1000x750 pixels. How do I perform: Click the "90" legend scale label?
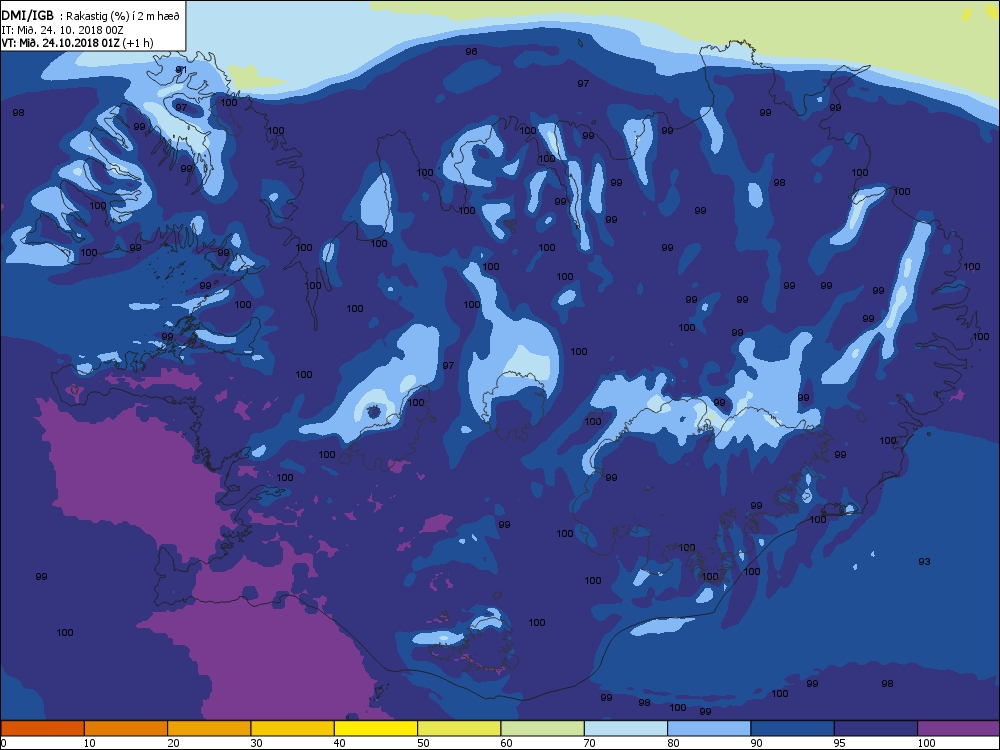(756, 742)
